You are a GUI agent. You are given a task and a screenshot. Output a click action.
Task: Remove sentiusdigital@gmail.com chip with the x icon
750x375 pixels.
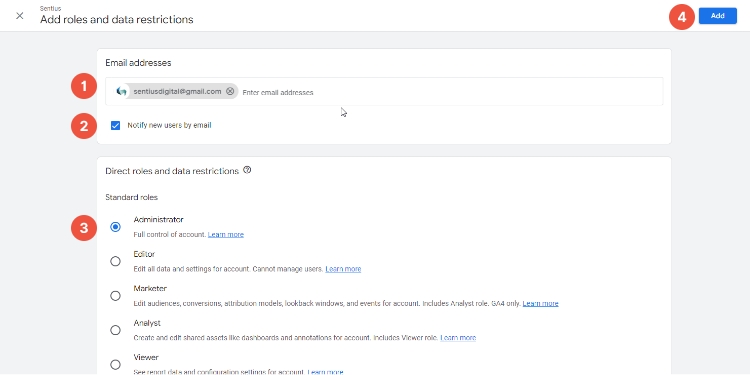coord(230,91)
